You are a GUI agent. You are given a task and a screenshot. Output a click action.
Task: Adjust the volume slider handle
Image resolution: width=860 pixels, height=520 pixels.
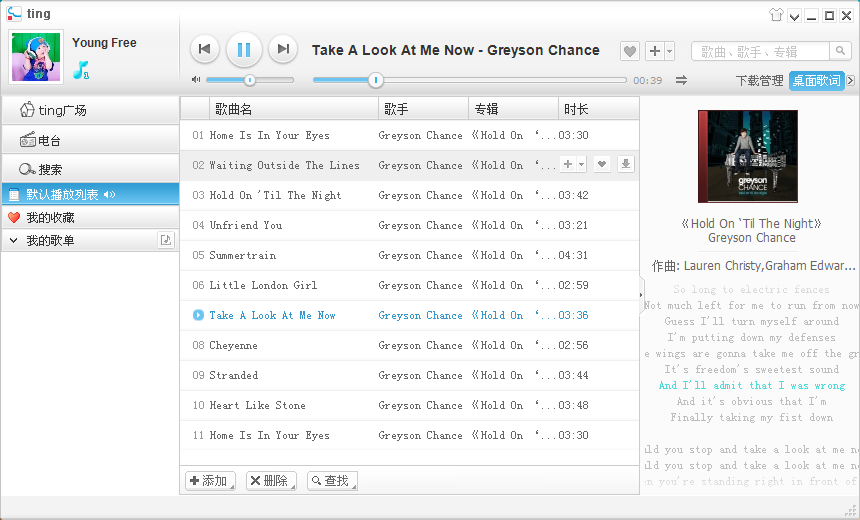coord(250,80)
